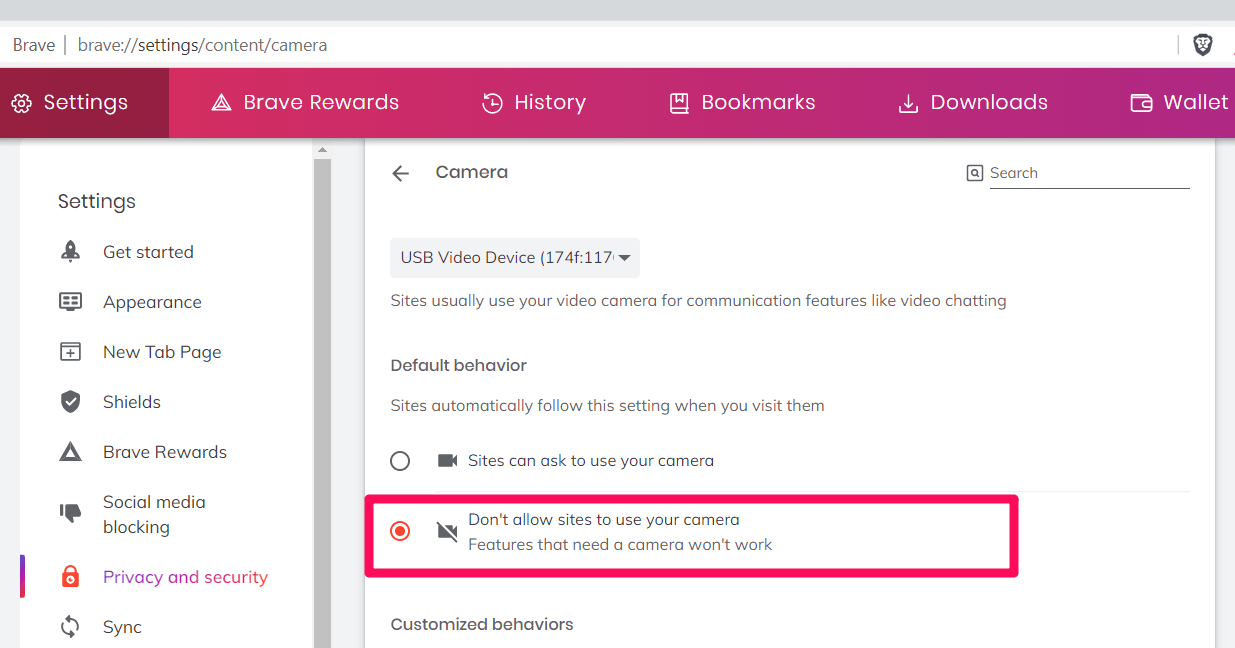Open the Brave Rewards tab
Viewport: 1235px width, 648px height.
click(305, 103)
